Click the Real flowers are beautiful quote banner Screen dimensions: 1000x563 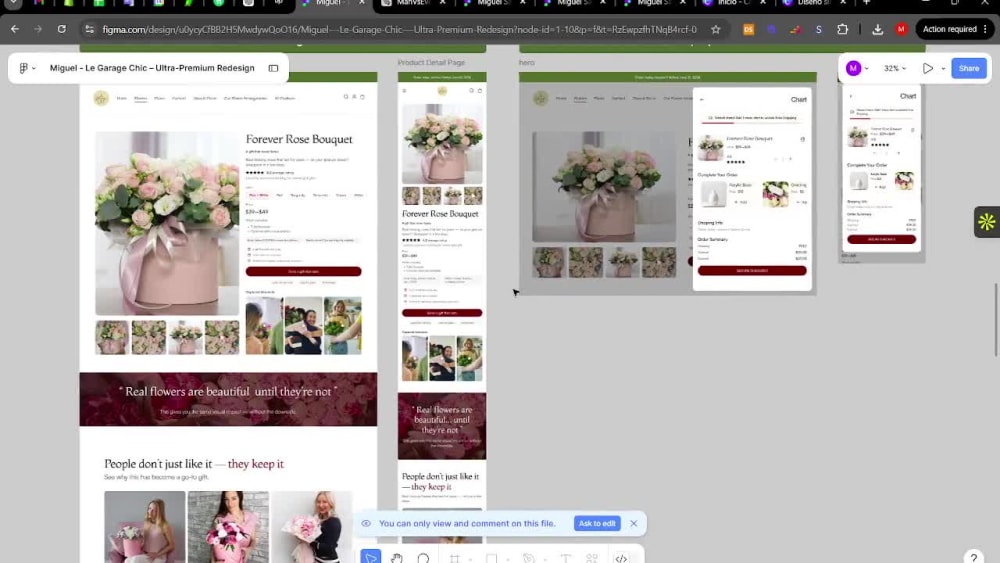coord(228,399)
